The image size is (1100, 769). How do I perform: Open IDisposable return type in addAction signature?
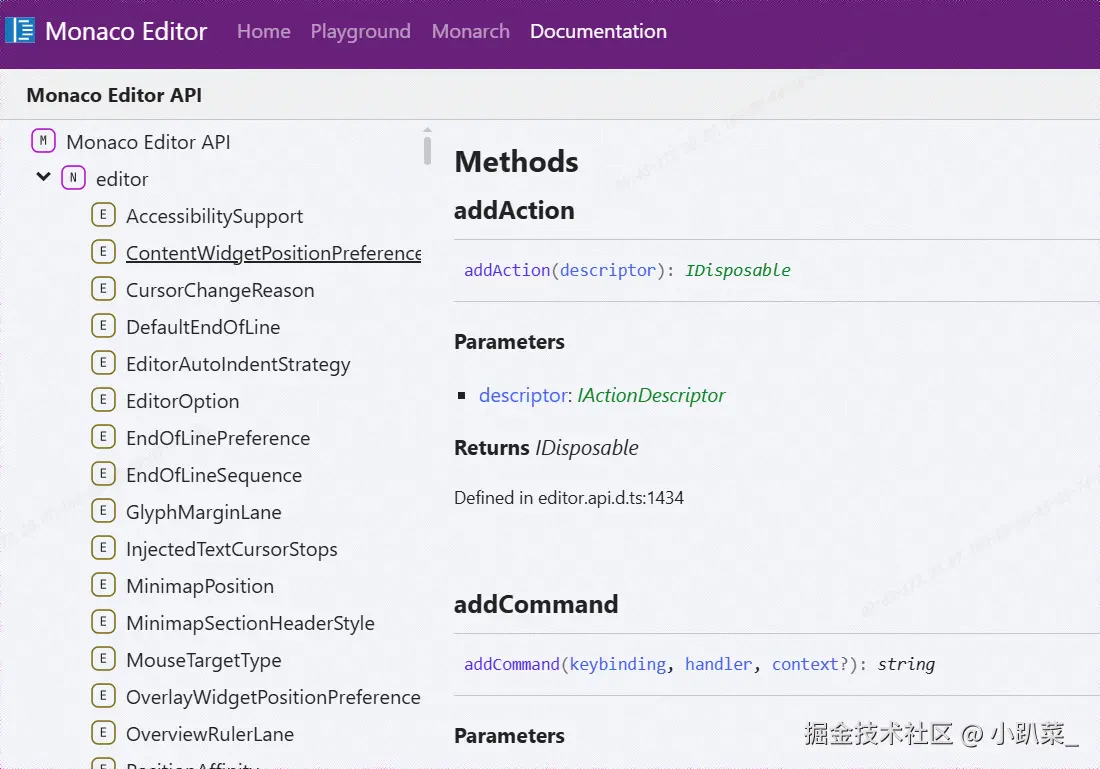738,270
